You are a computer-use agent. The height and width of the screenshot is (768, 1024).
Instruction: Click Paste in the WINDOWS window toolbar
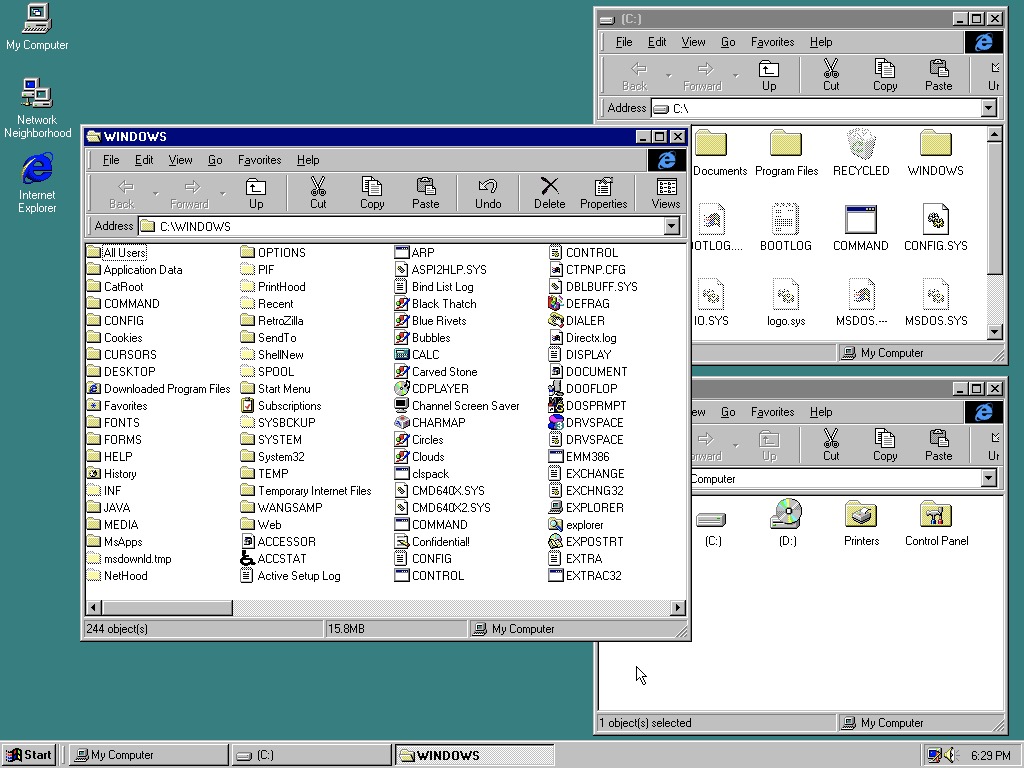click(426, 193)
